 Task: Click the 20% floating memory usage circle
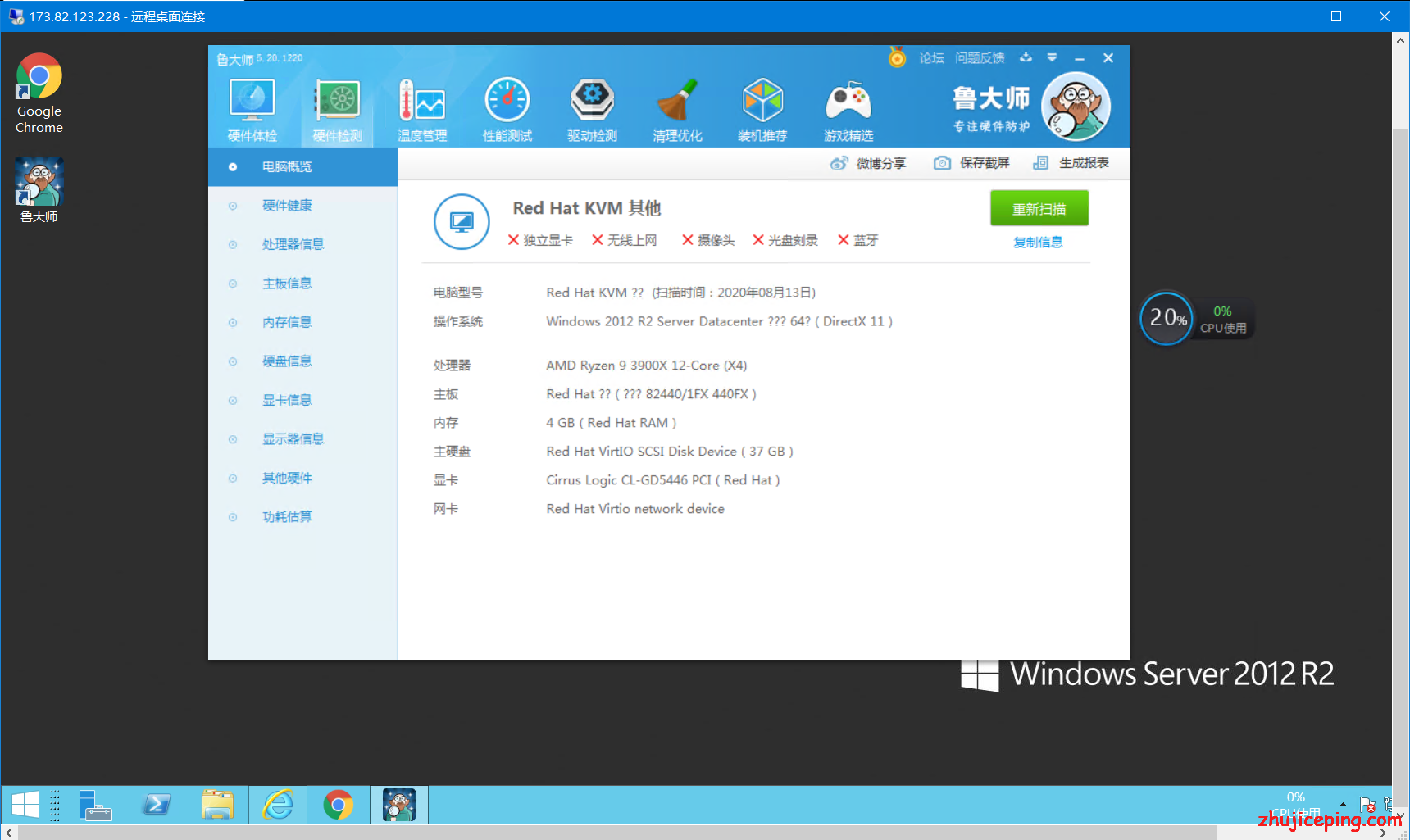tap(1167, 318)
